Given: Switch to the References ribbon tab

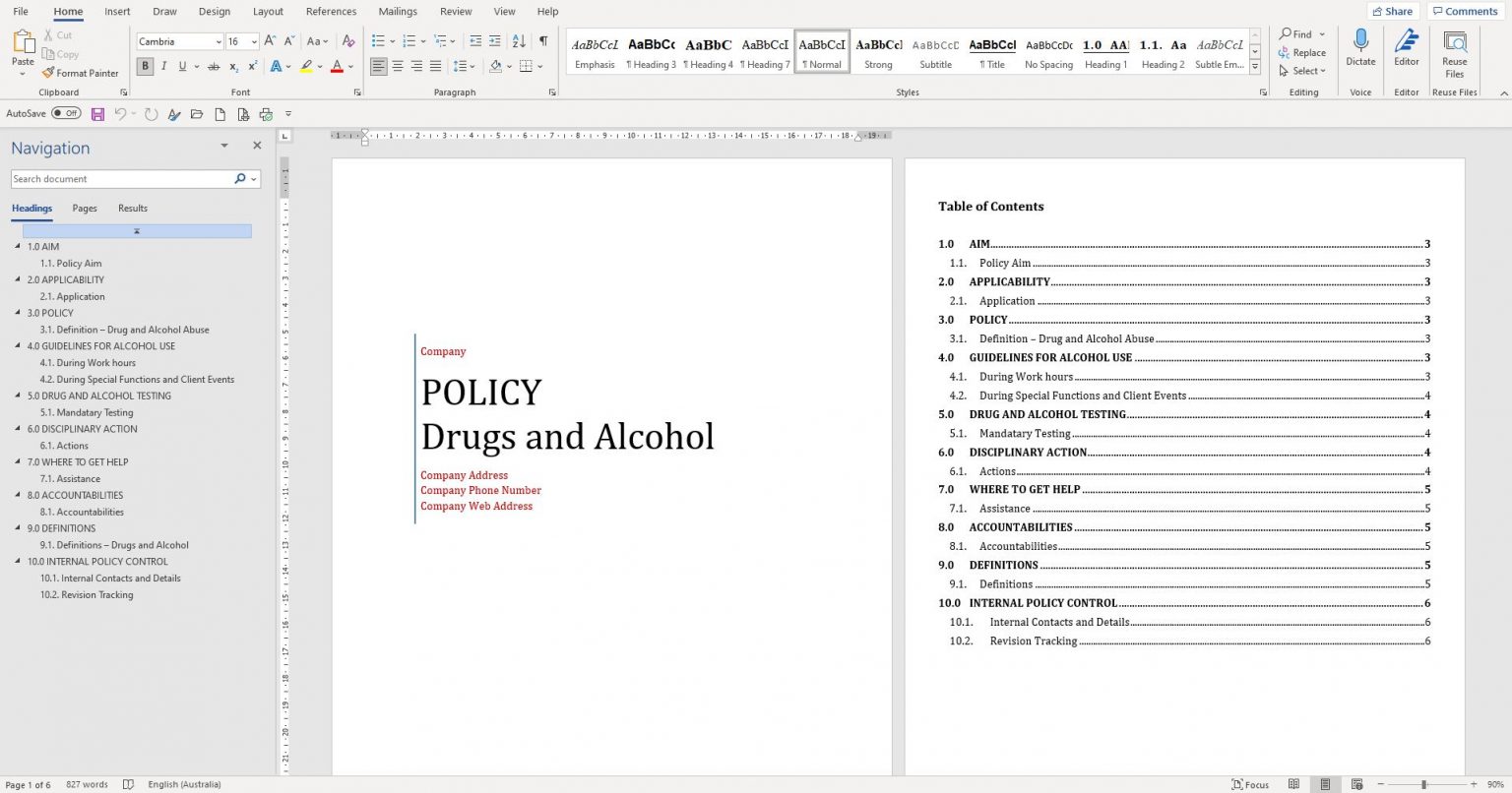Looking at the screenshot, I should point(331,11).
